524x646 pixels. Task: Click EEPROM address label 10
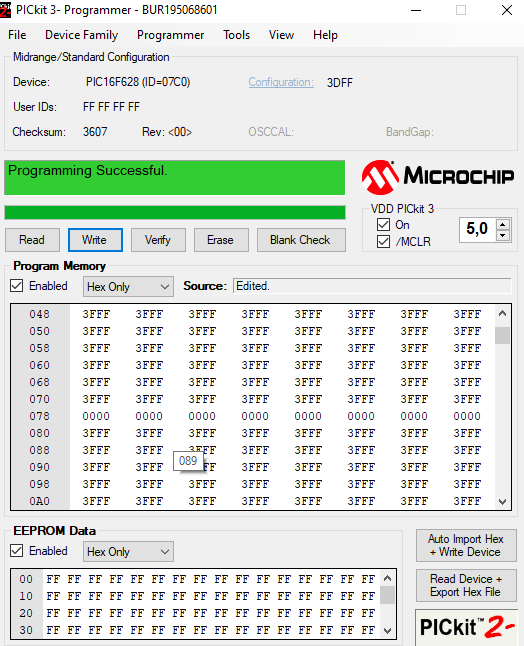(26, 596)
